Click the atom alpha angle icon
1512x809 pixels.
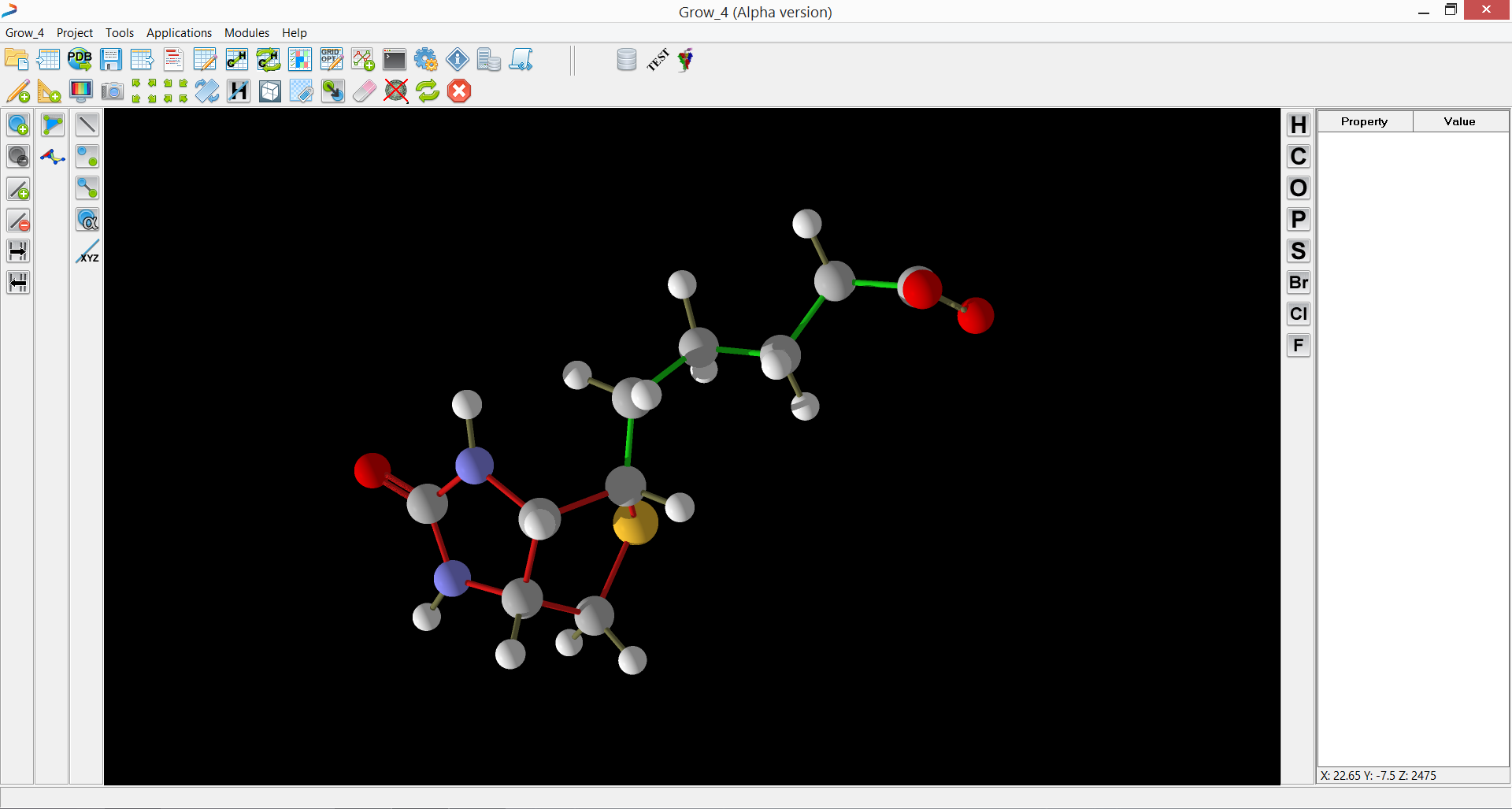point(87,220)
